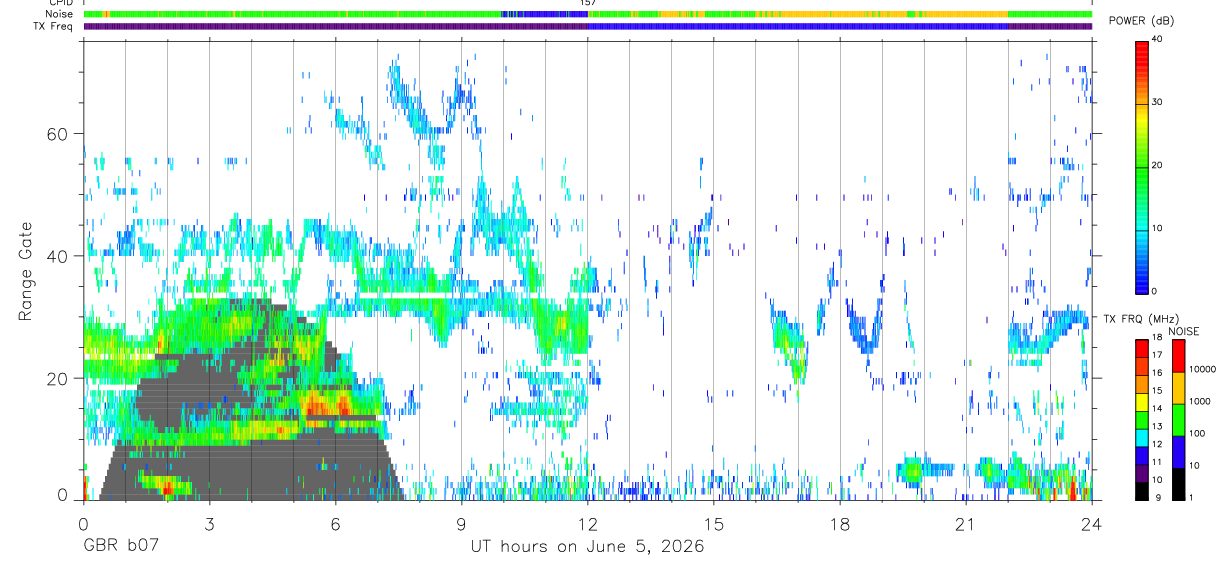Click the 'Noise' row label at top
The height and width of the screenshot is (567, 1228).
[x=60, y=14]
